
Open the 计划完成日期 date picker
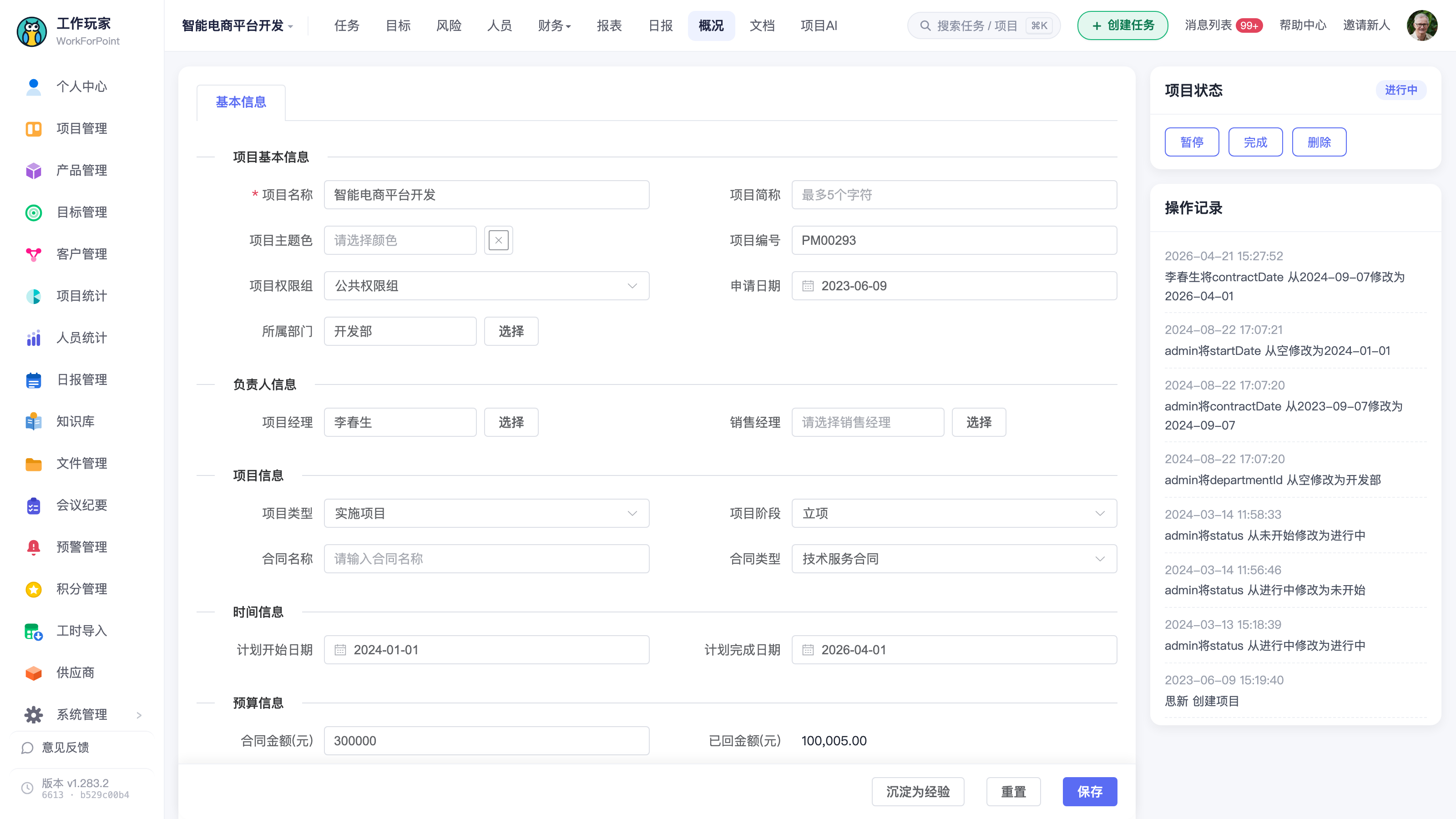pyautogui.click(x=954, y=650)
